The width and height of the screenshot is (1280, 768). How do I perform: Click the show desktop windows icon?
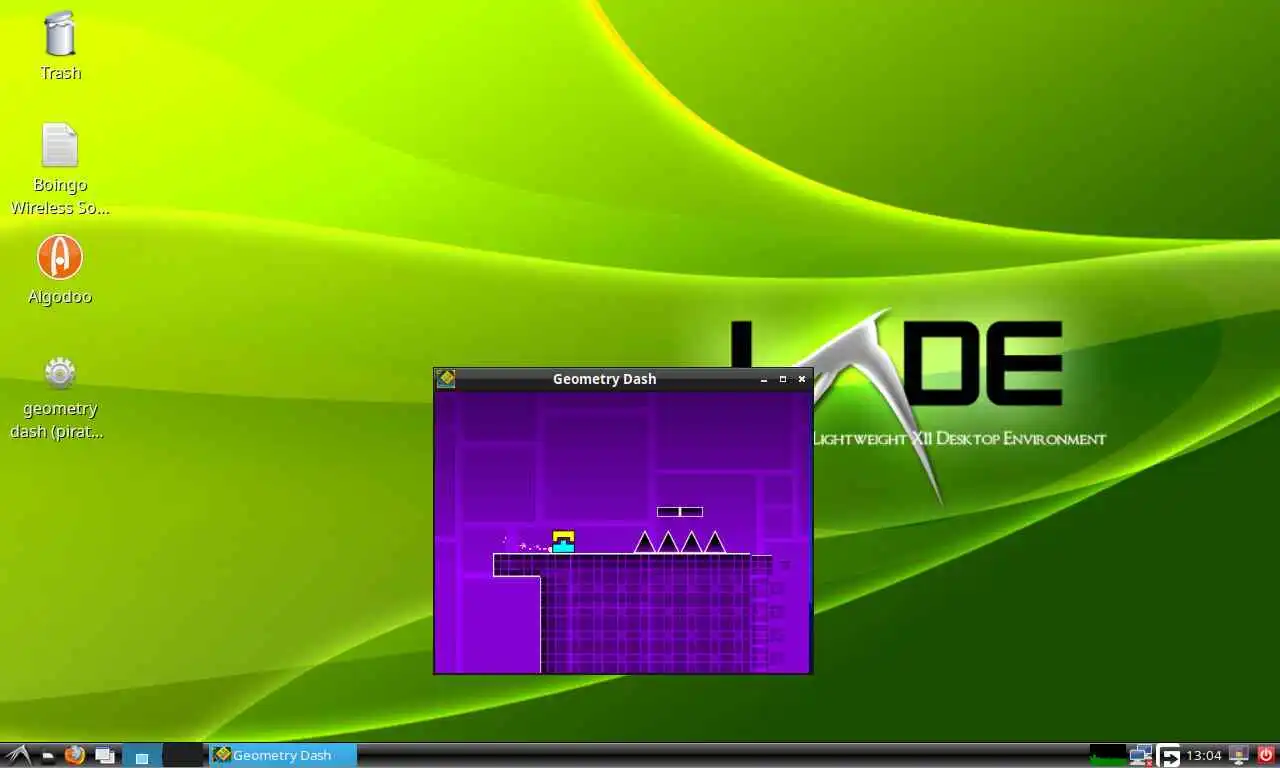click(x=104, y=755)
